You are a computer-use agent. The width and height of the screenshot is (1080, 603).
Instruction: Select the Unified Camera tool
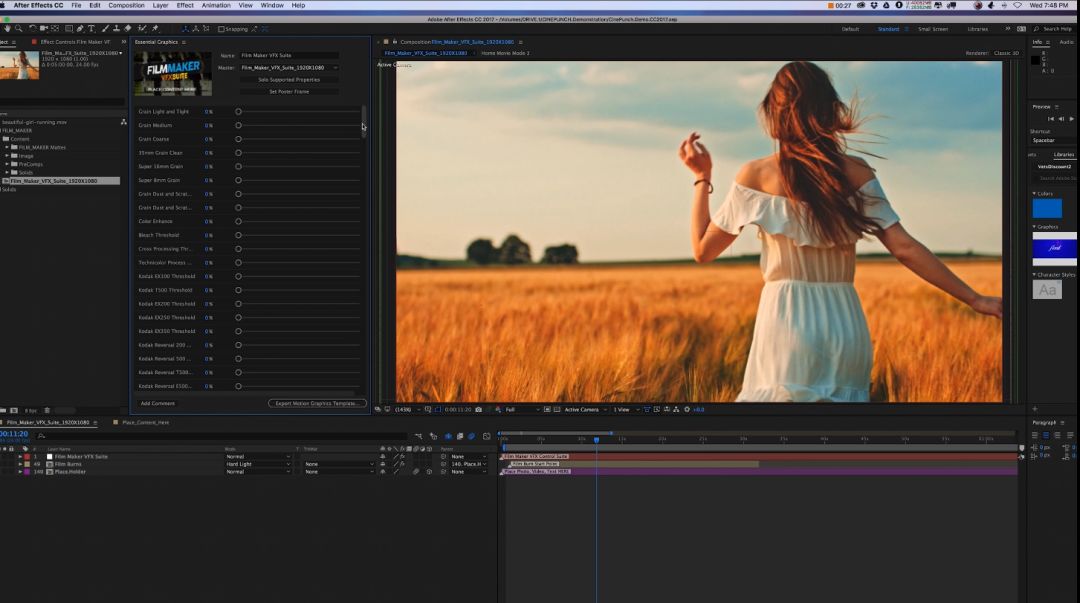tap(43, 29)
